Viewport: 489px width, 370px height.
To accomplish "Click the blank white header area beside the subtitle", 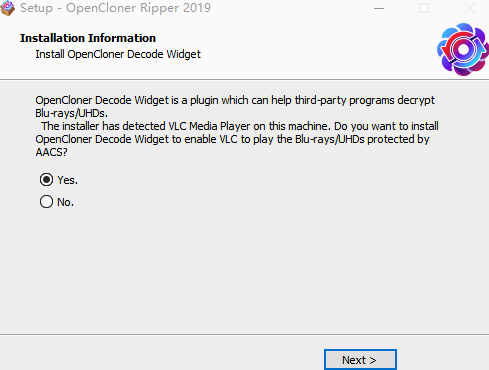I will pyautogui.click(x=317, y=54).
